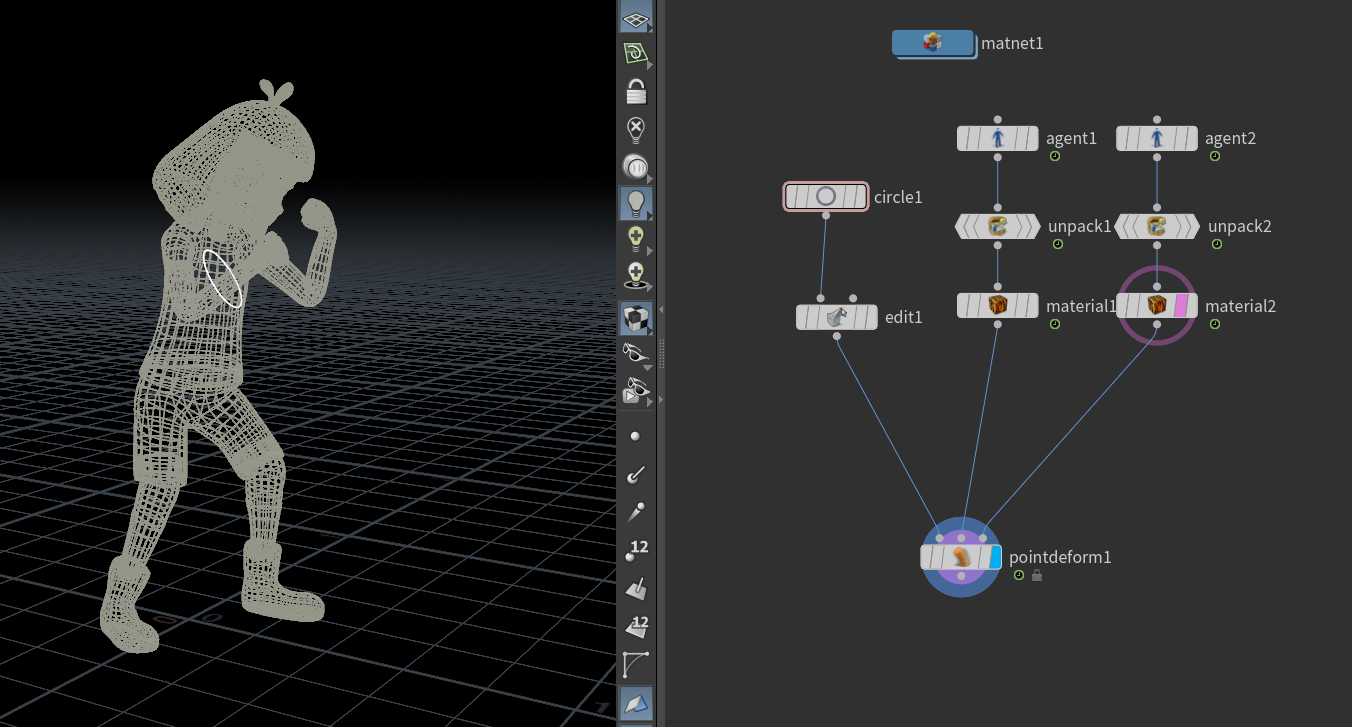Select the unpack2 node icon
Viewport: 1352px width, 727px height.
1157,226
